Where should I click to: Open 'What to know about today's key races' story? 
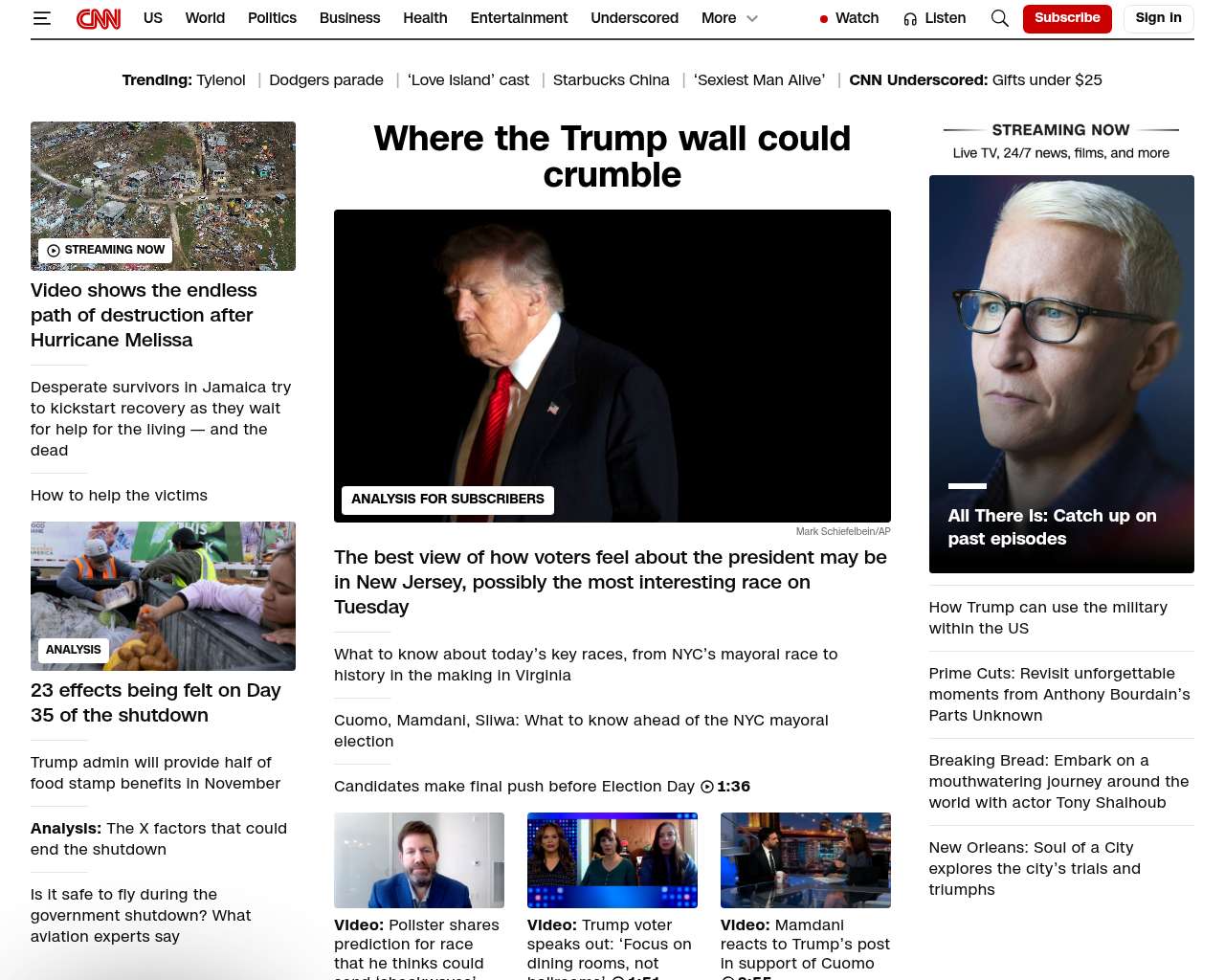pos(586,665)
